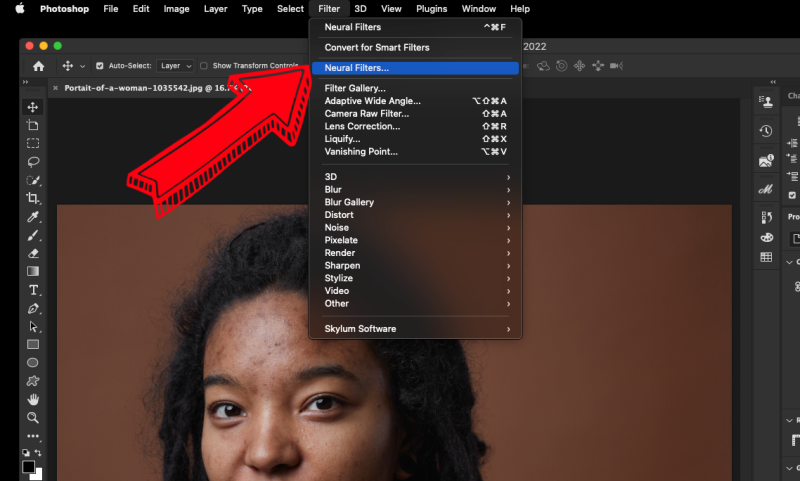Swap foreground and background colors
800x481 pixels.
tap(38, 452)
